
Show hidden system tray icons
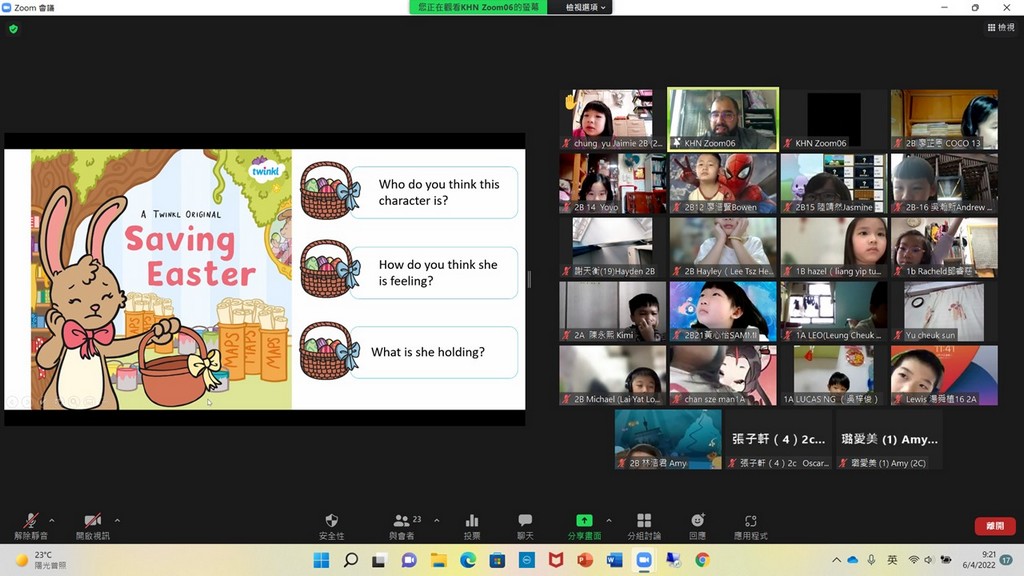pyautogui.click(x=837, y=560)
